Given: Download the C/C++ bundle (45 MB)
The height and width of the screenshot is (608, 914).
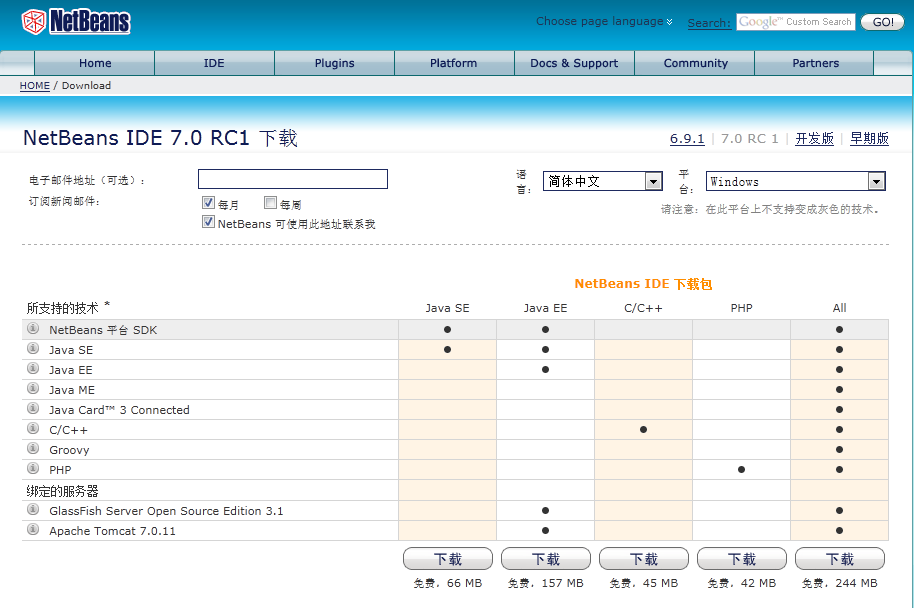Looking at the screenshot, I should (x=644, y=559).
